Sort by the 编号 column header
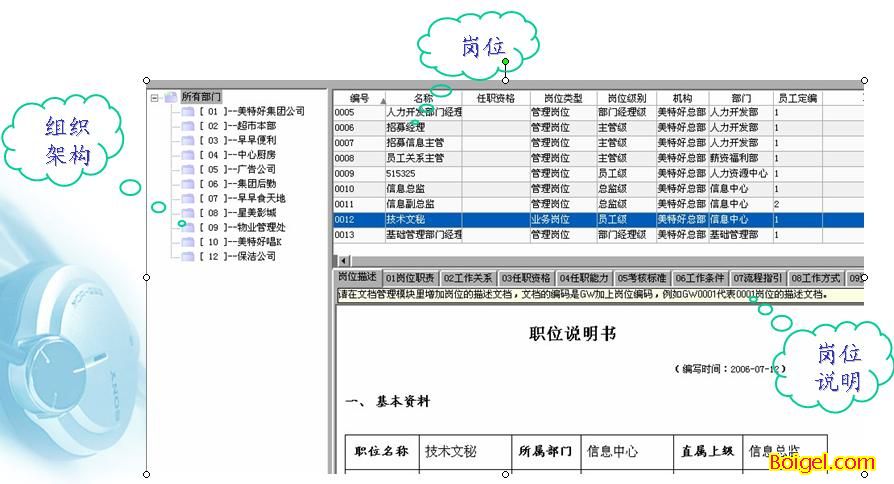Image resolution: width=894 pixels, height=484 pixels. pos(359,98)
